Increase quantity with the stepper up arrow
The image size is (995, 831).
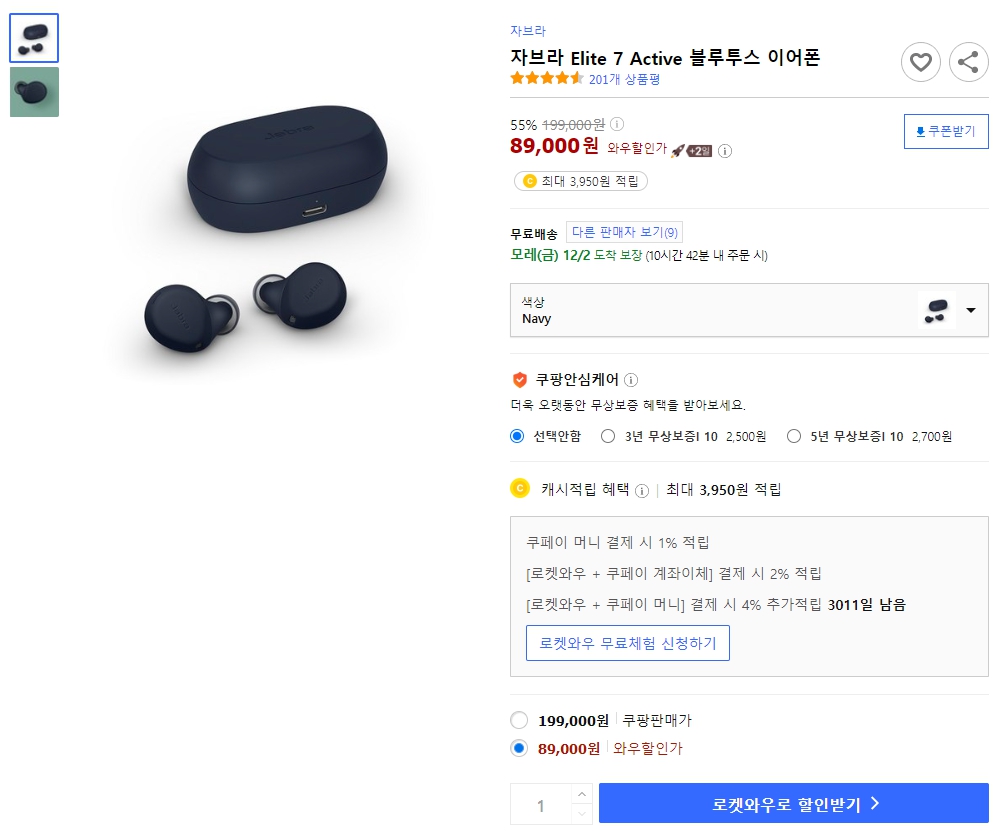[580, 795]
